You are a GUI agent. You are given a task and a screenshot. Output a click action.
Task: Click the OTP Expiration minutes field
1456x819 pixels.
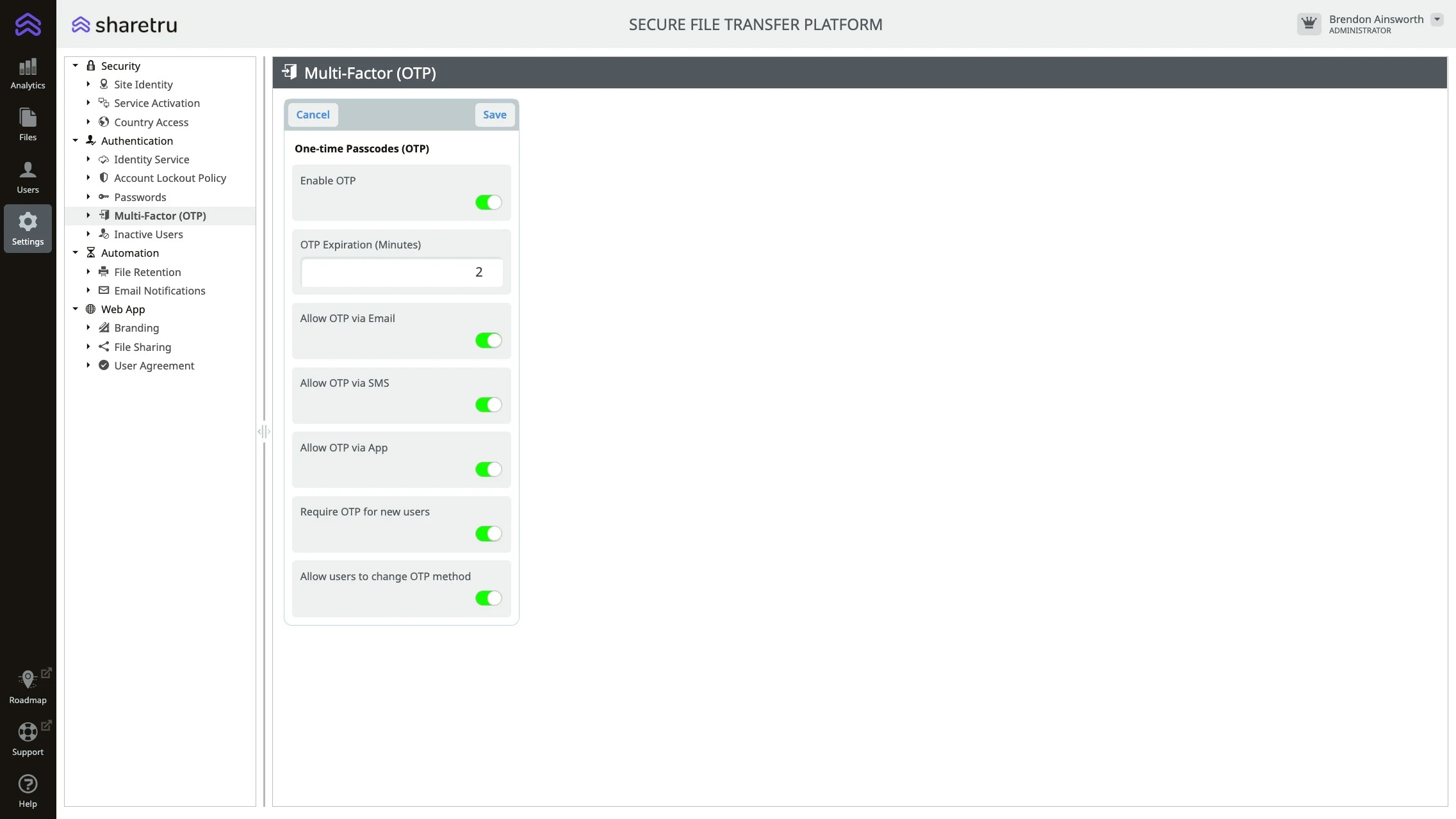(x=402, y=272)
